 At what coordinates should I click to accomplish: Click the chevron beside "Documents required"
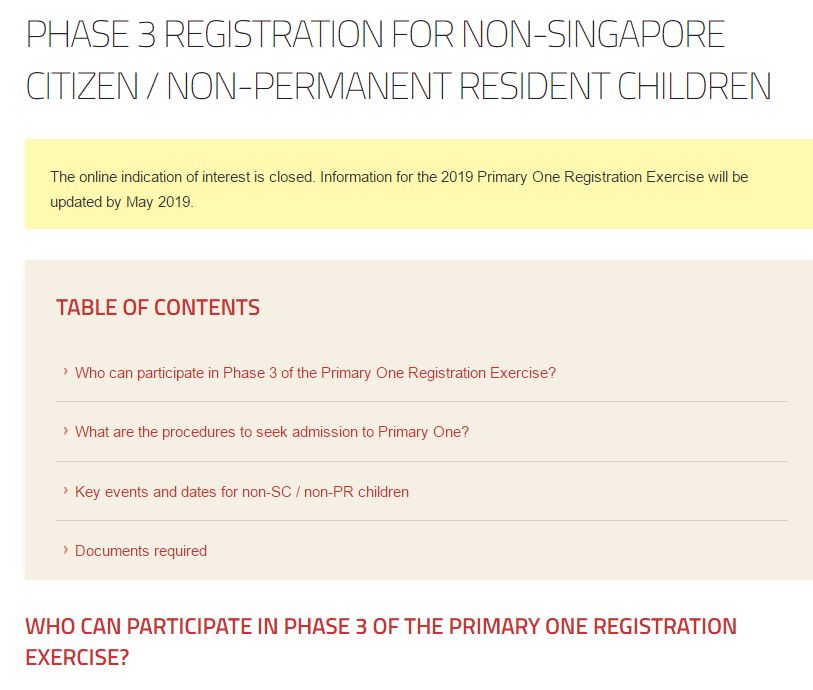click(x=65, y=550)
